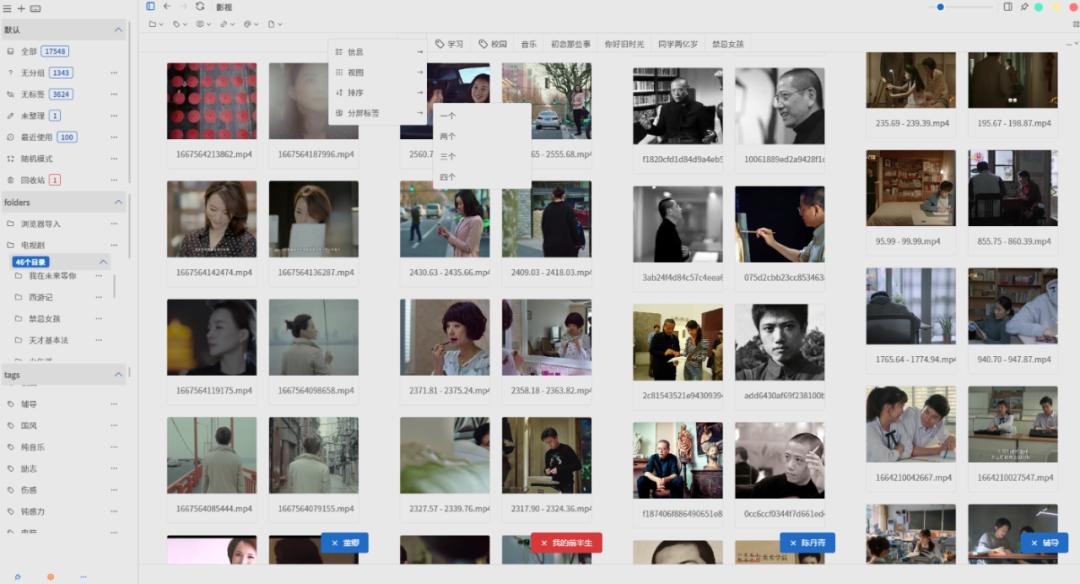Click more options dots for 西游记 folder

98,298
